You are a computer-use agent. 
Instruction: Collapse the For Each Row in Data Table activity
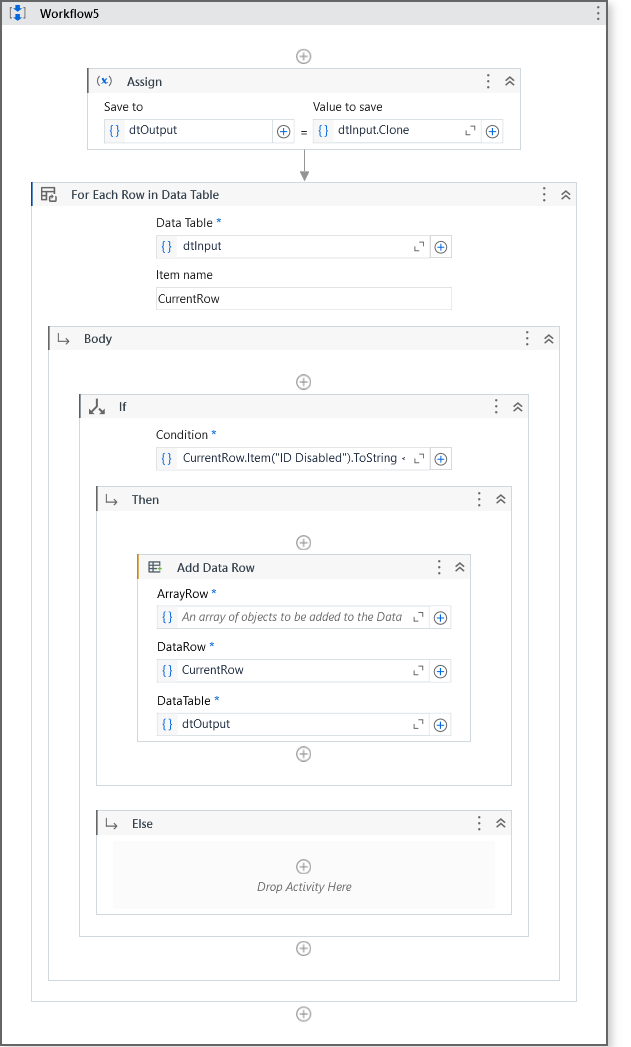(565, 194)
